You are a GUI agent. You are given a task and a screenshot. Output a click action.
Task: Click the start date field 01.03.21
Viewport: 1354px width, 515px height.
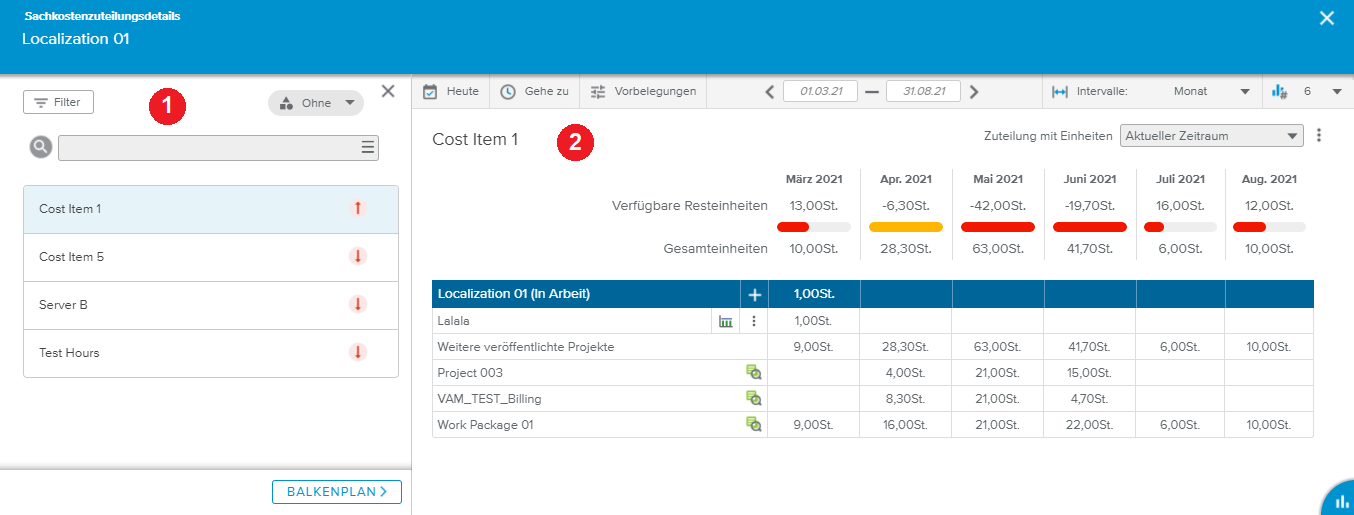pyautogui.click(x=820, y=91)
